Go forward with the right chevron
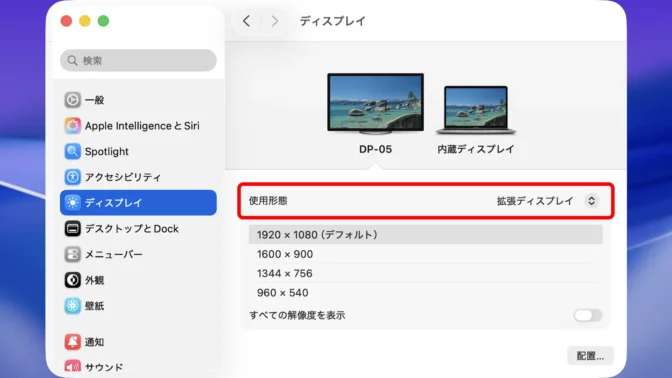Image resolution: width=672 pixels, height=378 pixels. pyautogui.click(x=275, y=21)
